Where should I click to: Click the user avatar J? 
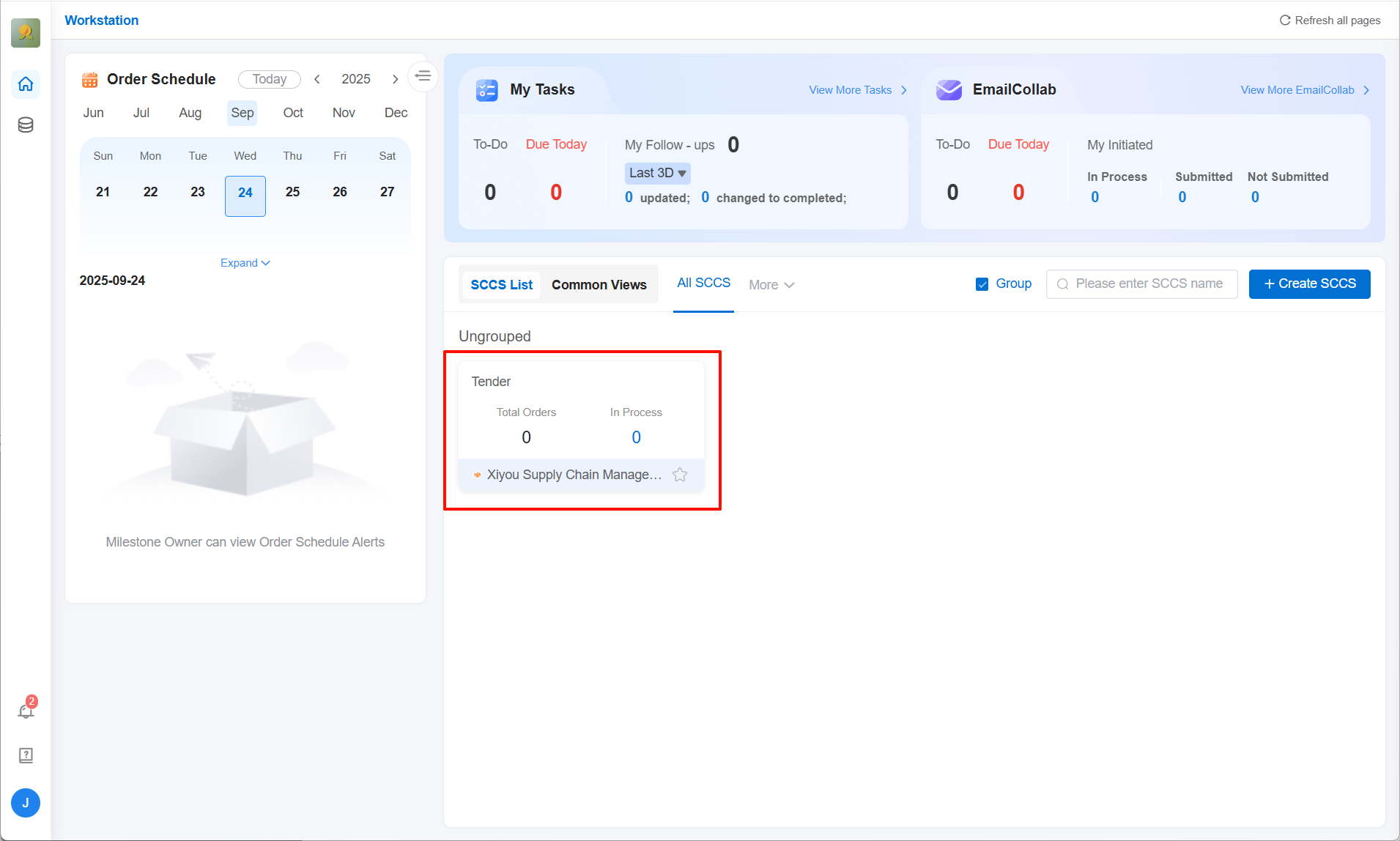(26, 803)
